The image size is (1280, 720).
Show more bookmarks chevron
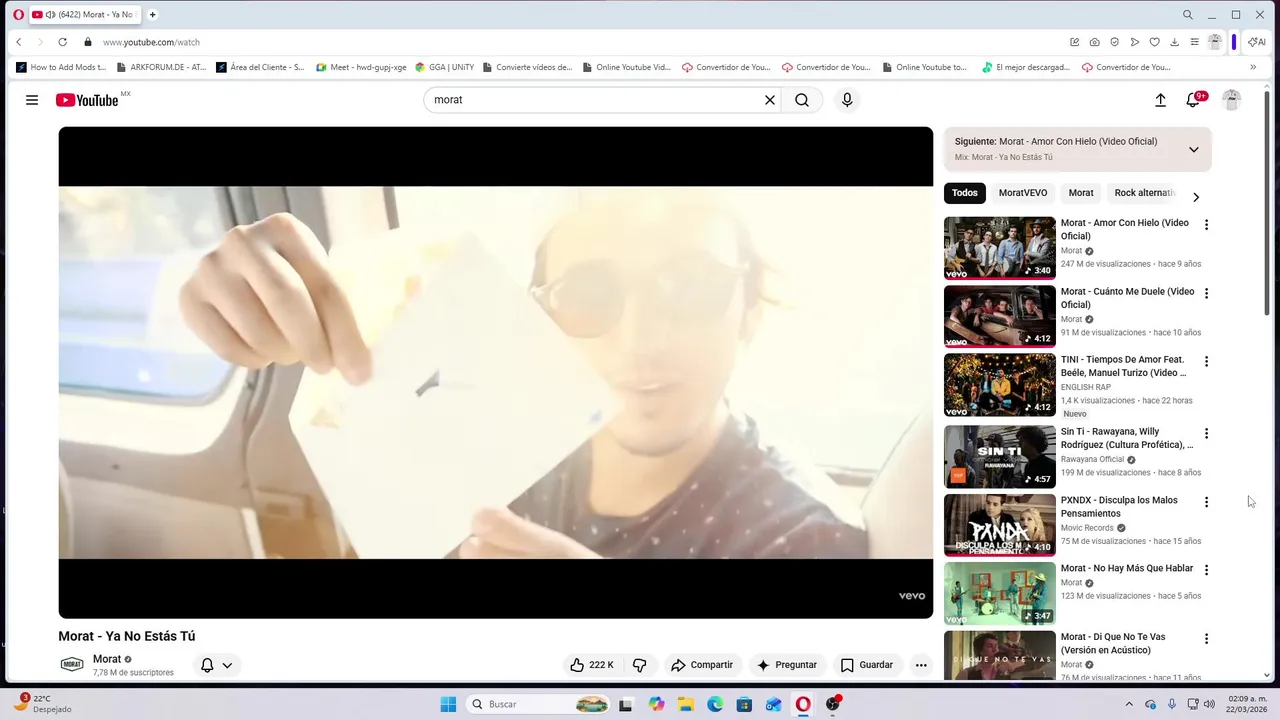(1253, 68)
